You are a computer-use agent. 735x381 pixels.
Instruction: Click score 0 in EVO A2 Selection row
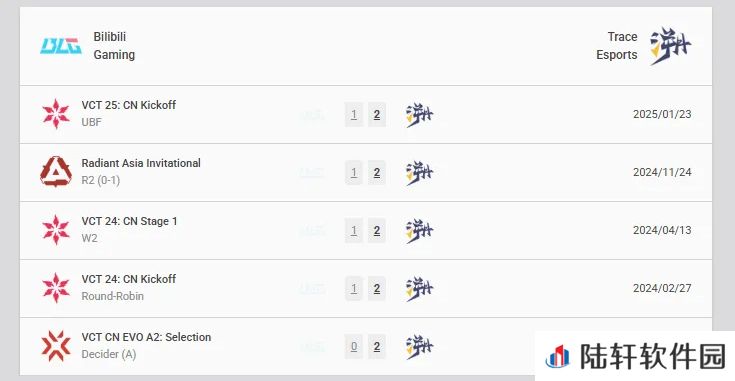pos(354,346)
